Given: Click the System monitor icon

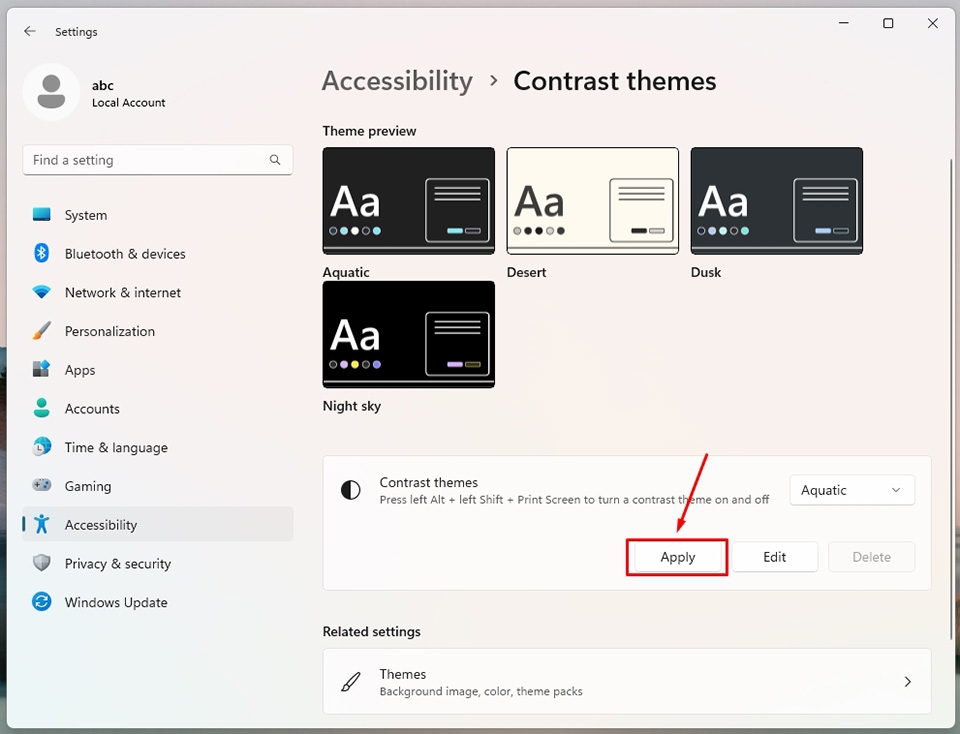Looking at the screenshot, I should click(x=42, y=214).
